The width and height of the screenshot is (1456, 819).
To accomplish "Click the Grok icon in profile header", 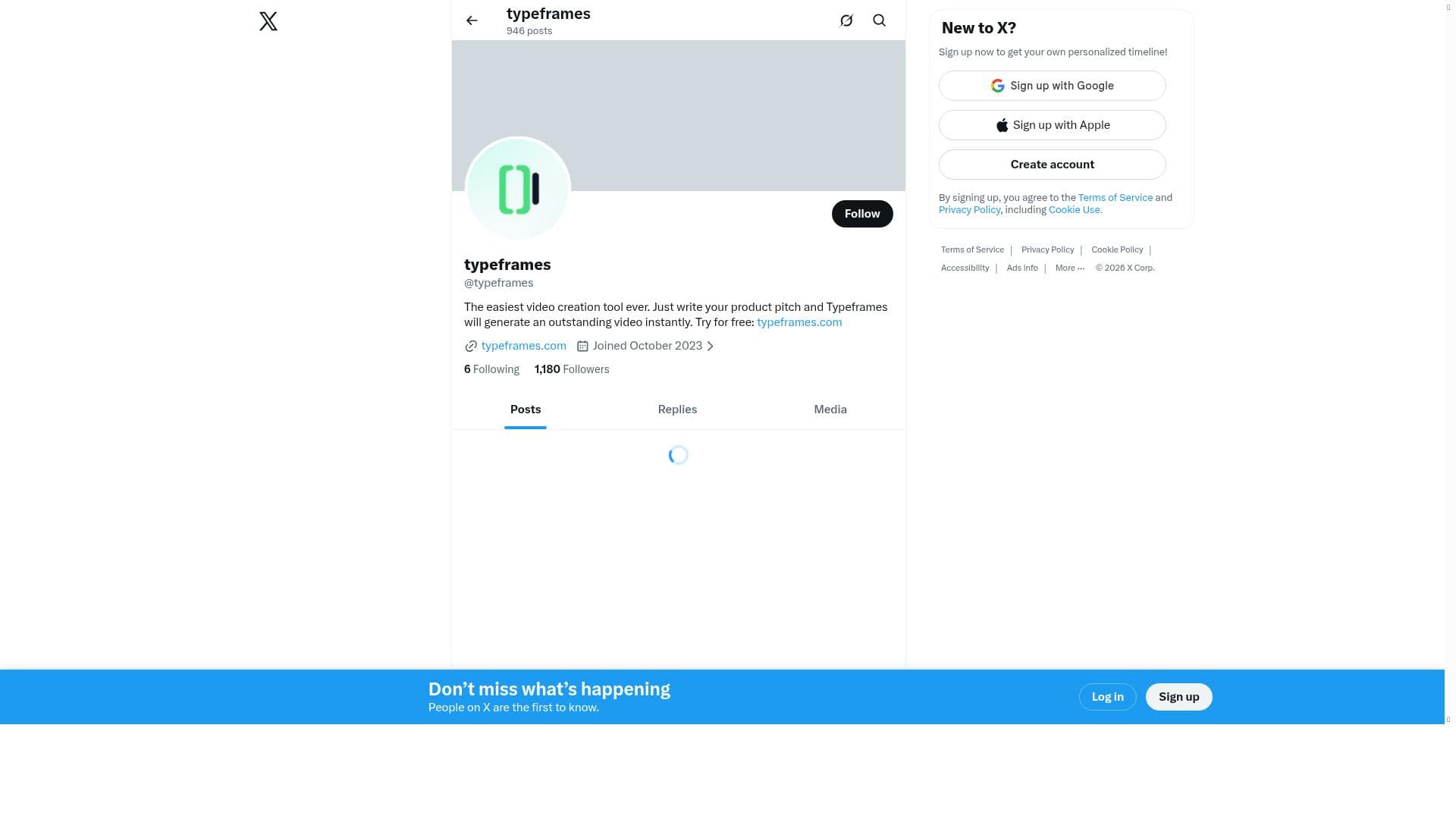I will 846,20.
